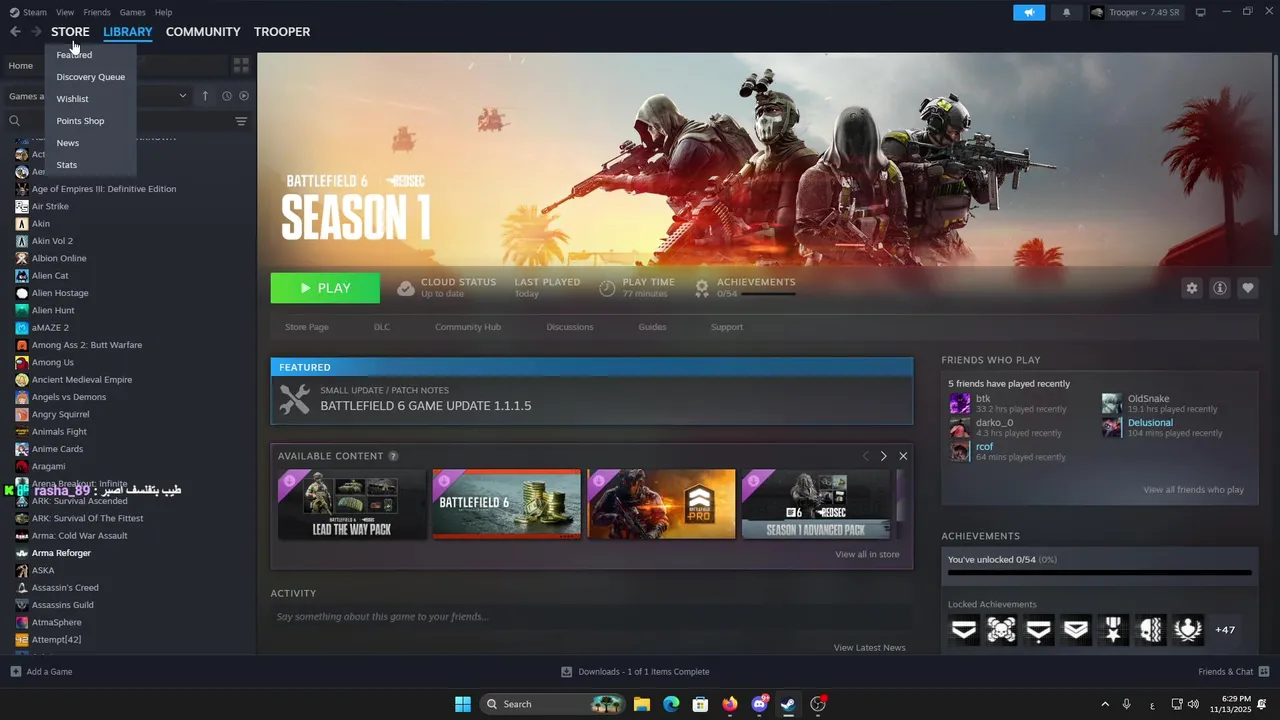
Task: Select Wishlist from Store menu
Action: click(x=72, y=99)
